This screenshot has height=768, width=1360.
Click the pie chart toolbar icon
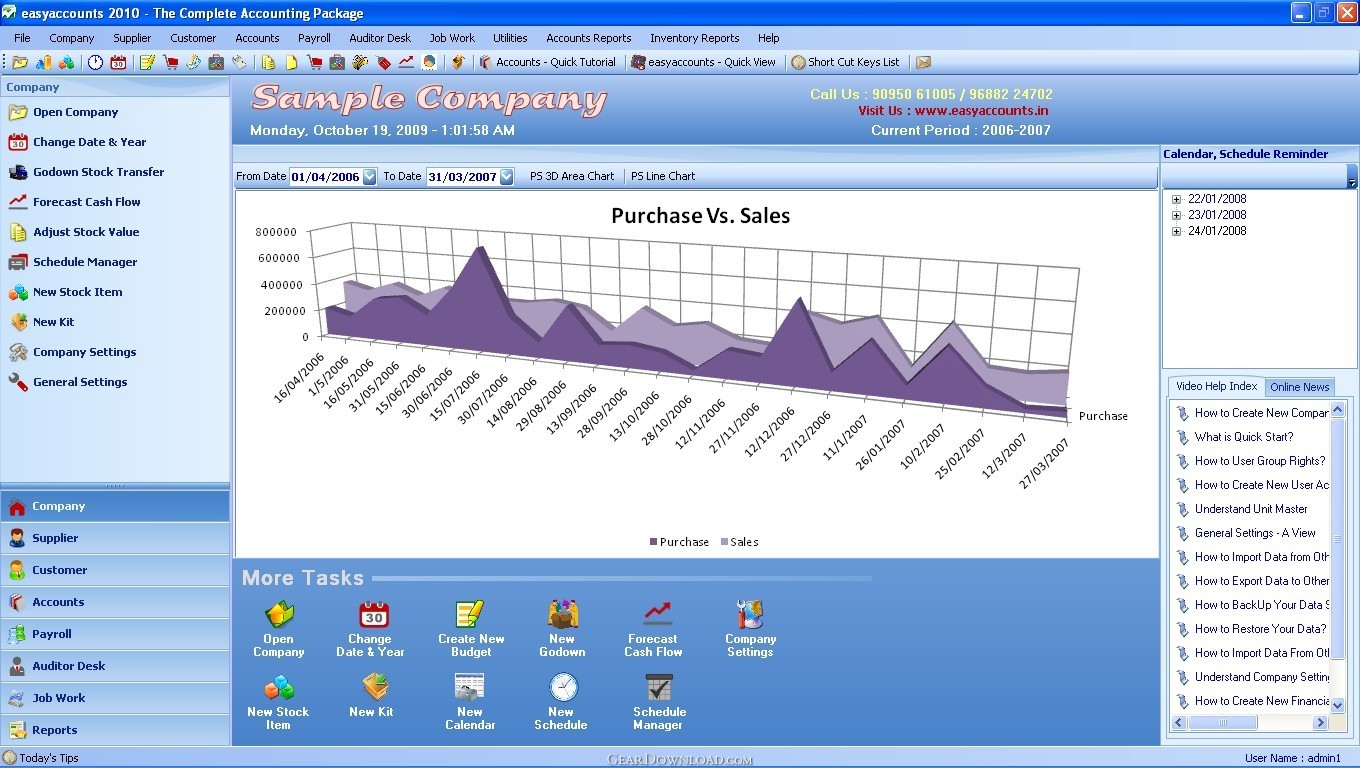click(429, 62)
